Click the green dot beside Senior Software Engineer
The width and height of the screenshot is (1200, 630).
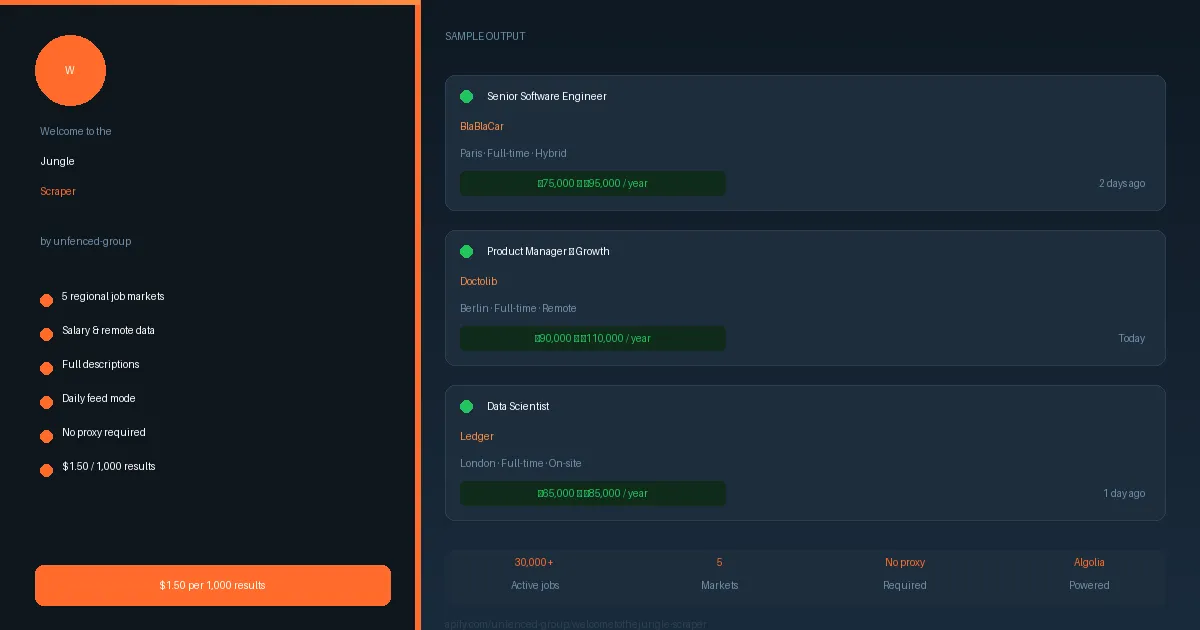click(x=466, y=96)
